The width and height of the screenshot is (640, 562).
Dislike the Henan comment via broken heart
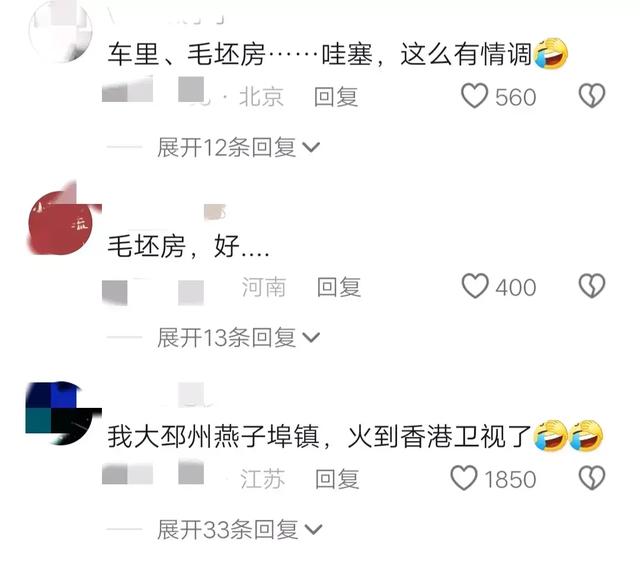click(x=592, y=286)
